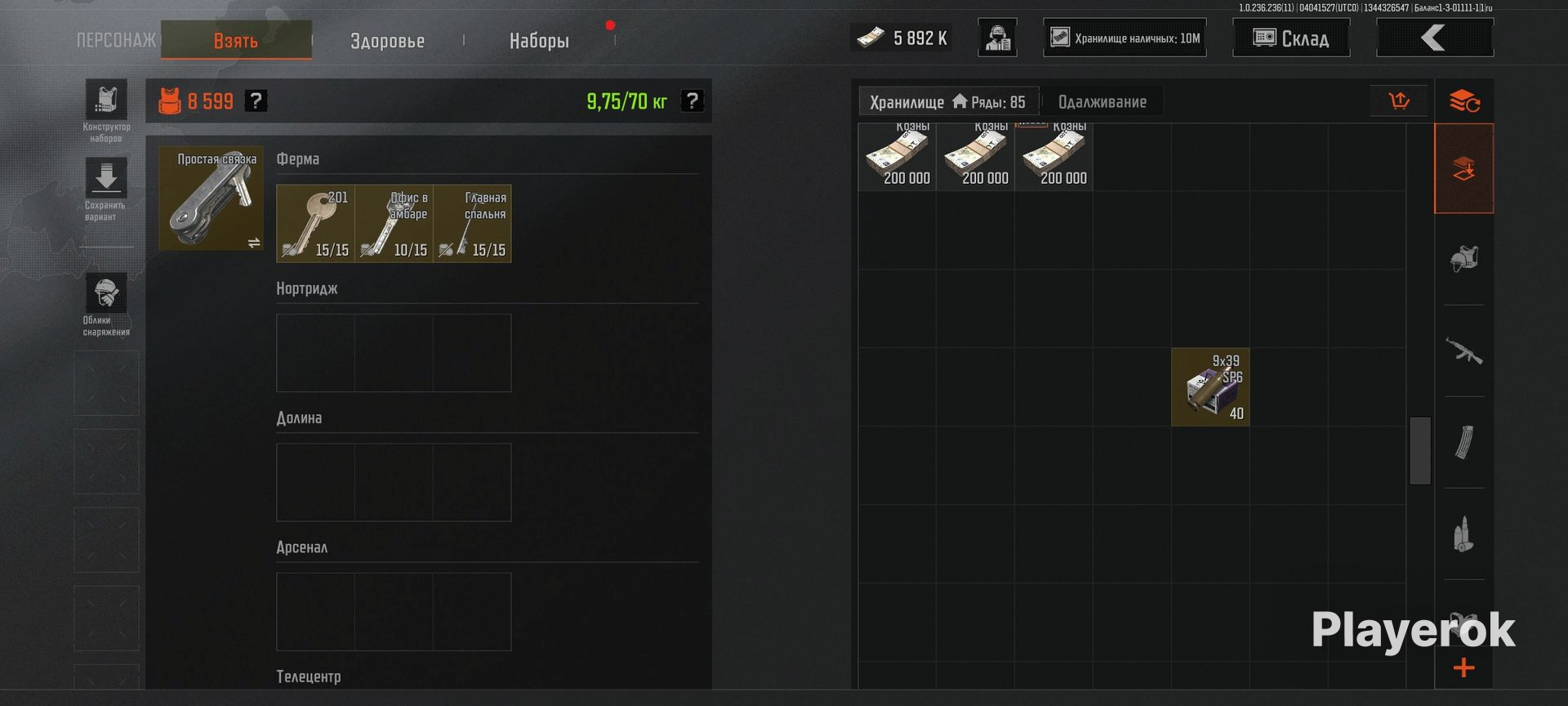Select the 9x39 SP6 ammo box
The height and width of the screenshot is (706, 1568).
1210,387
